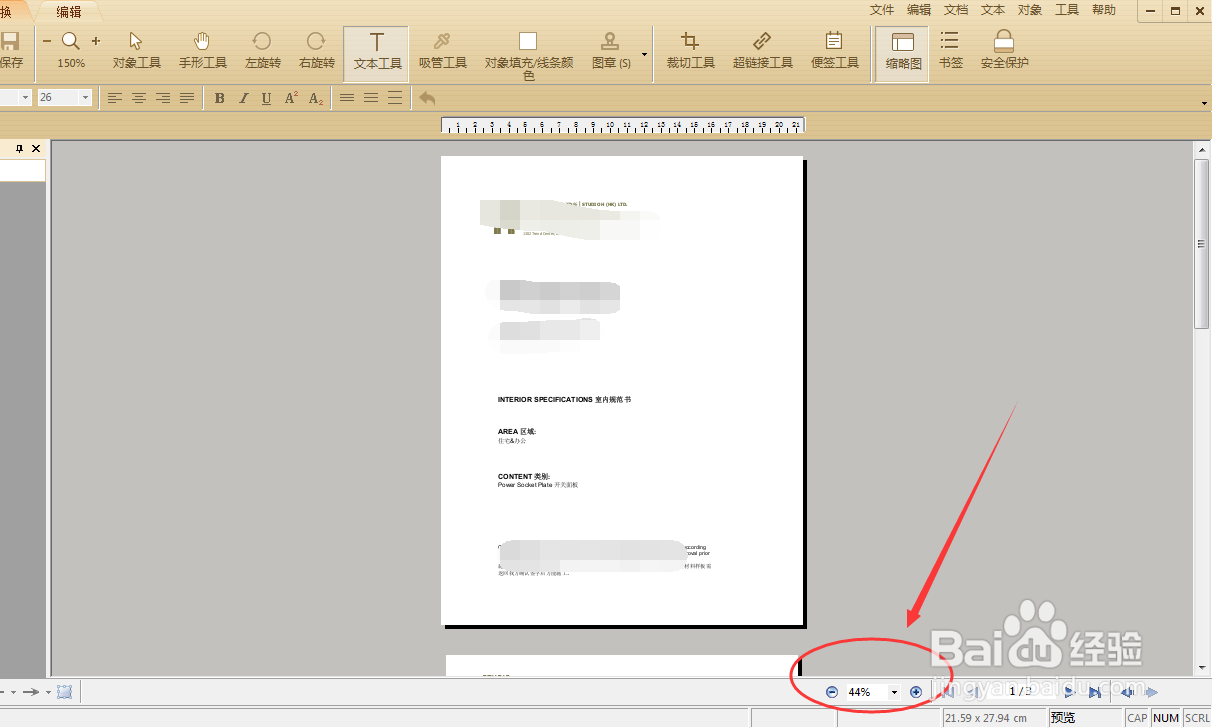
Task: Open the Help menu (帮助)
Action: click(x=1104, y=10)
